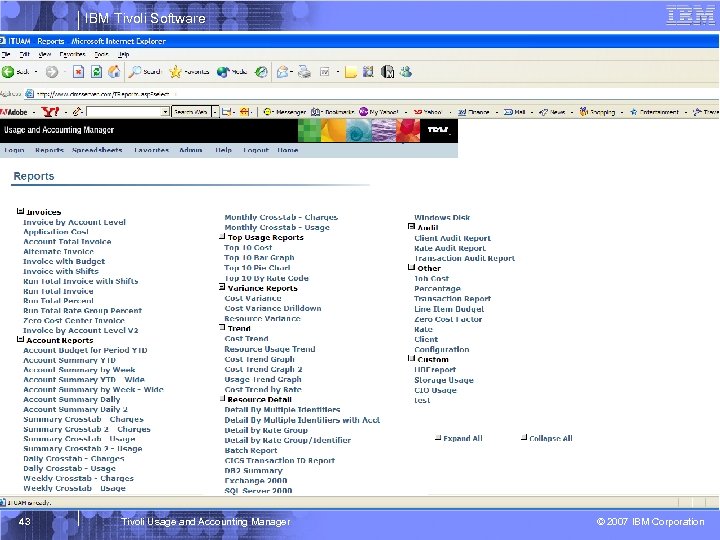The width and height of the screenshot is (720, 540).
Task: Click the Adobe toolbar button
Action: point(14,112)
